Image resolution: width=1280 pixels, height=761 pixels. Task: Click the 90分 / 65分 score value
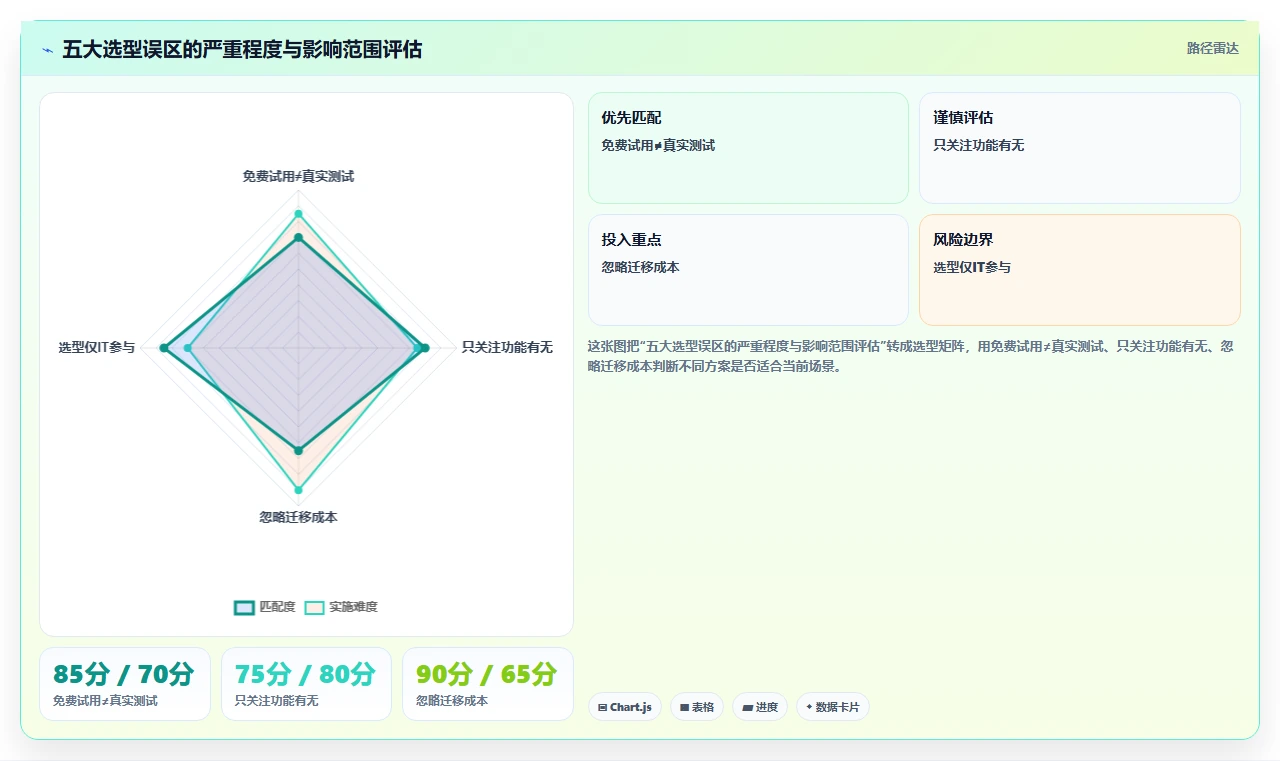pos(486,674)
